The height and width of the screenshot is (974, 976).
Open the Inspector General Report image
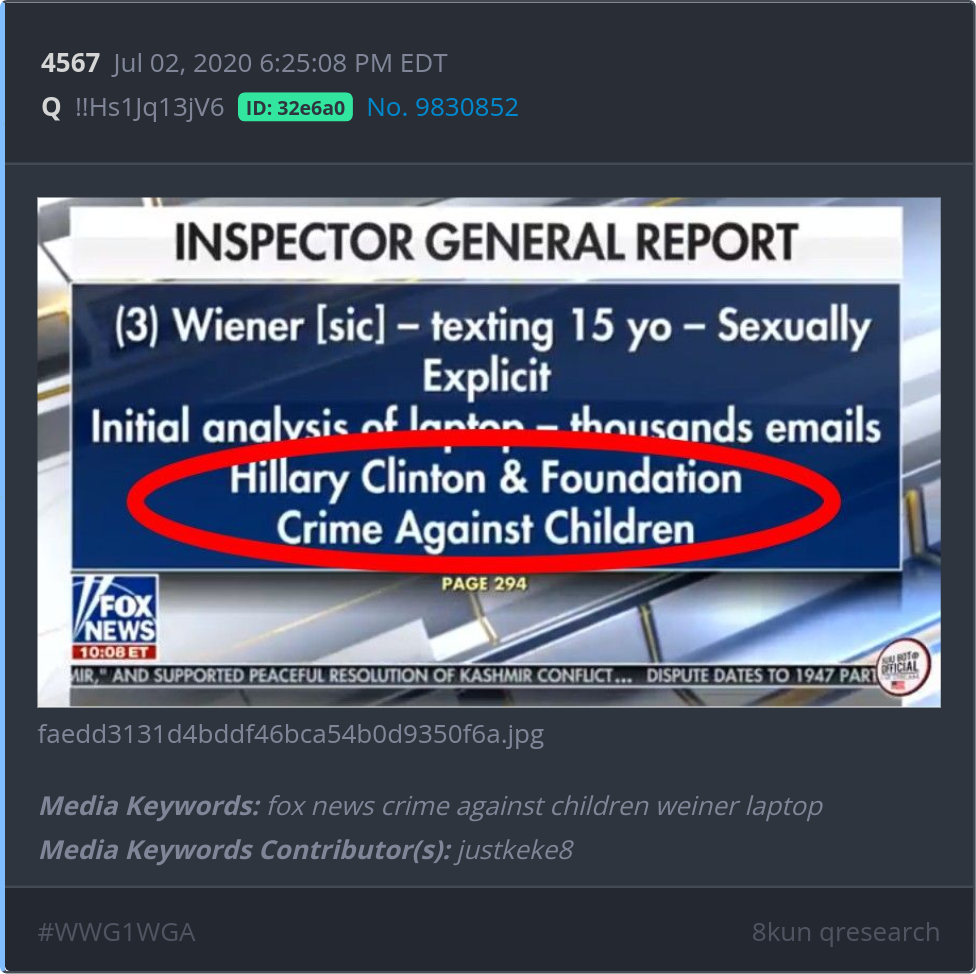pos(489,452)
